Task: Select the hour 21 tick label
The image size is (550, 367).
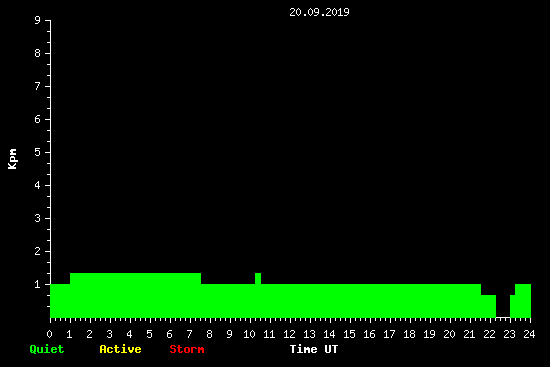Action: [469, 334]
